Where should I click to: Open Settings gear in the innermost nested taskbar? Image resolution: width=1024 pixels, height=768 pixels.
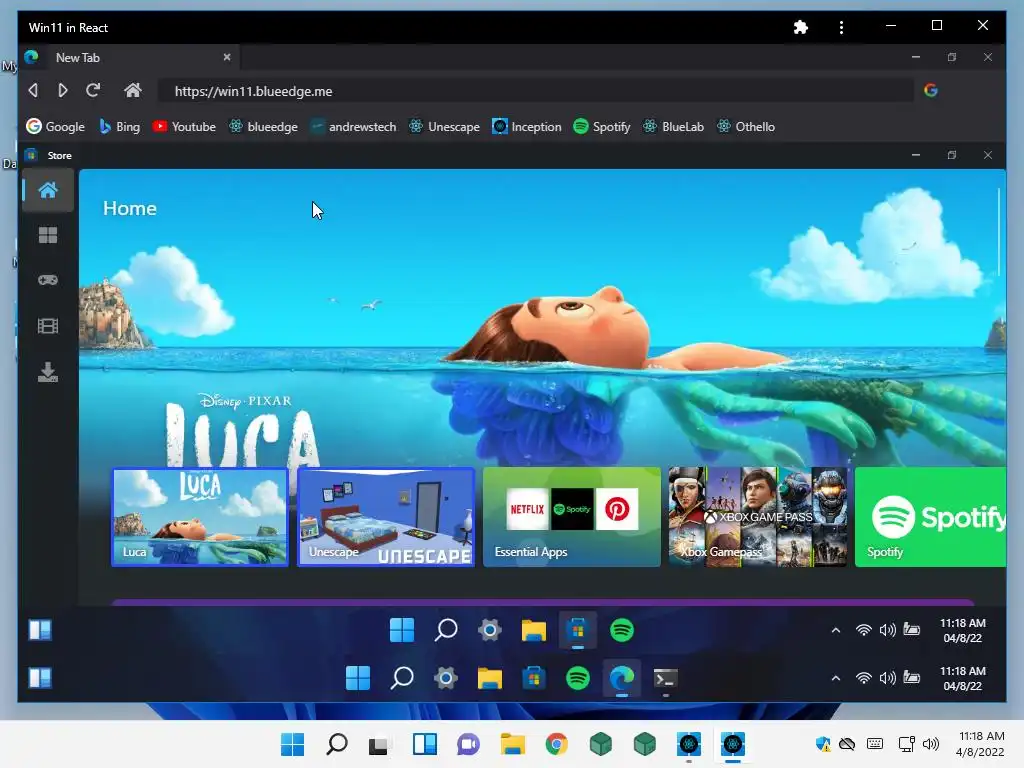tap(490, 630)
